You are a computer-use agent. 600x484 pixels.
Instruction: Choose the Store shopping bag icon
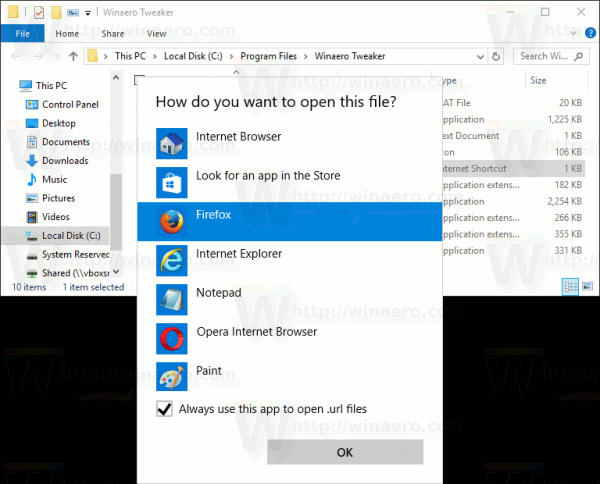point(171,183)
